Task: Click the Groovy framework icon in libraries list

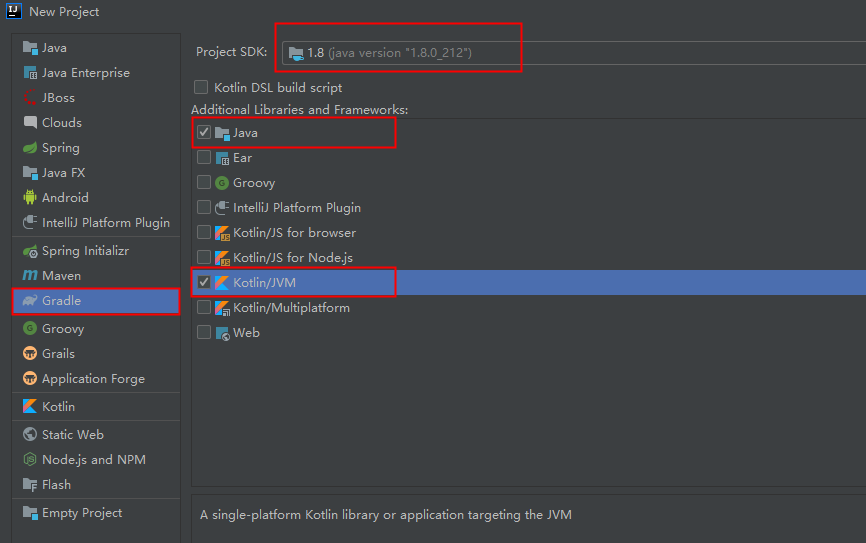Action: pos(222,183)
